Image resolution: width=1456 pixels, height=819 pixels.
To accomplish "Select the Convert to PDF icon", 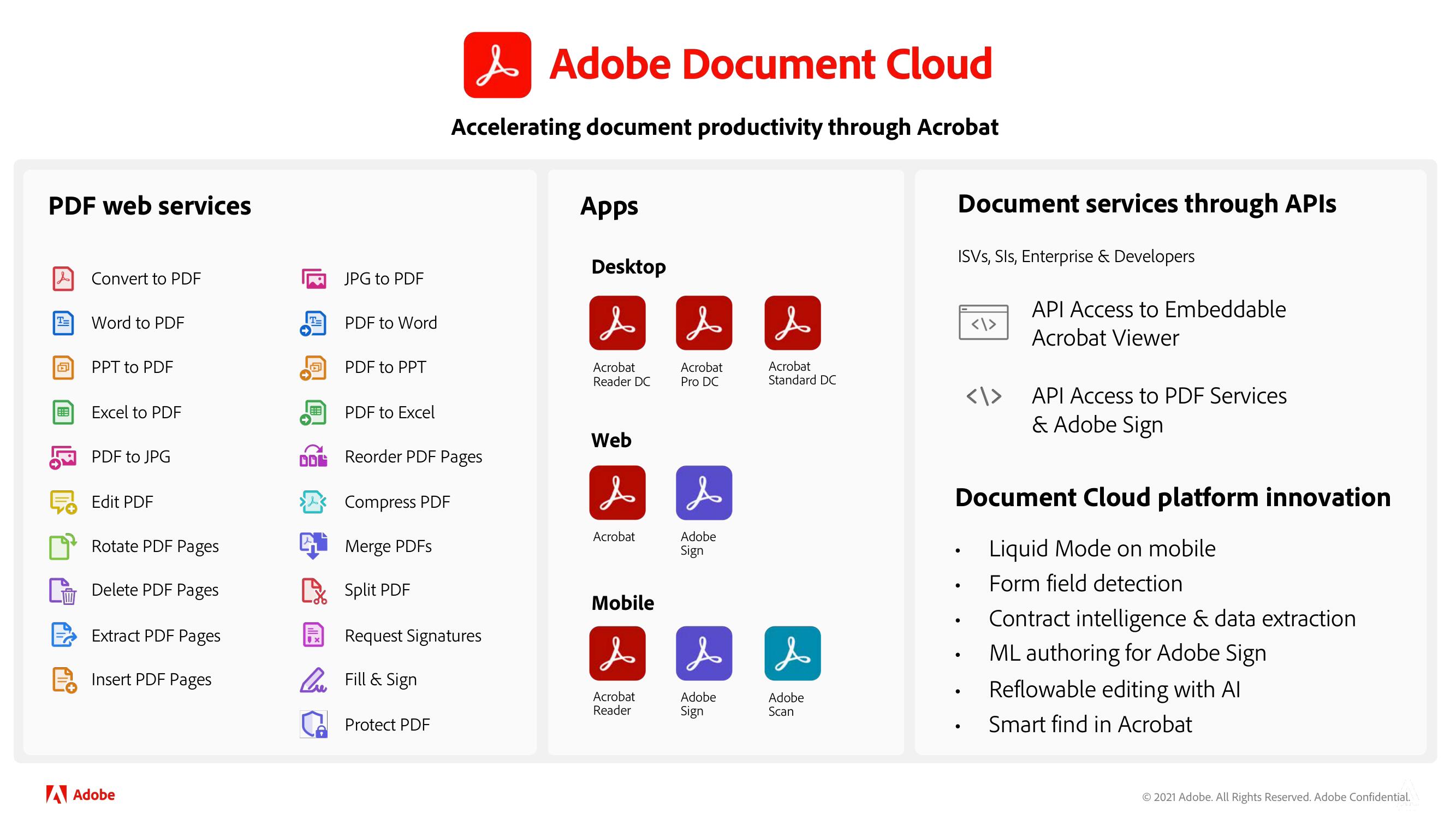I will click(63, 278).
